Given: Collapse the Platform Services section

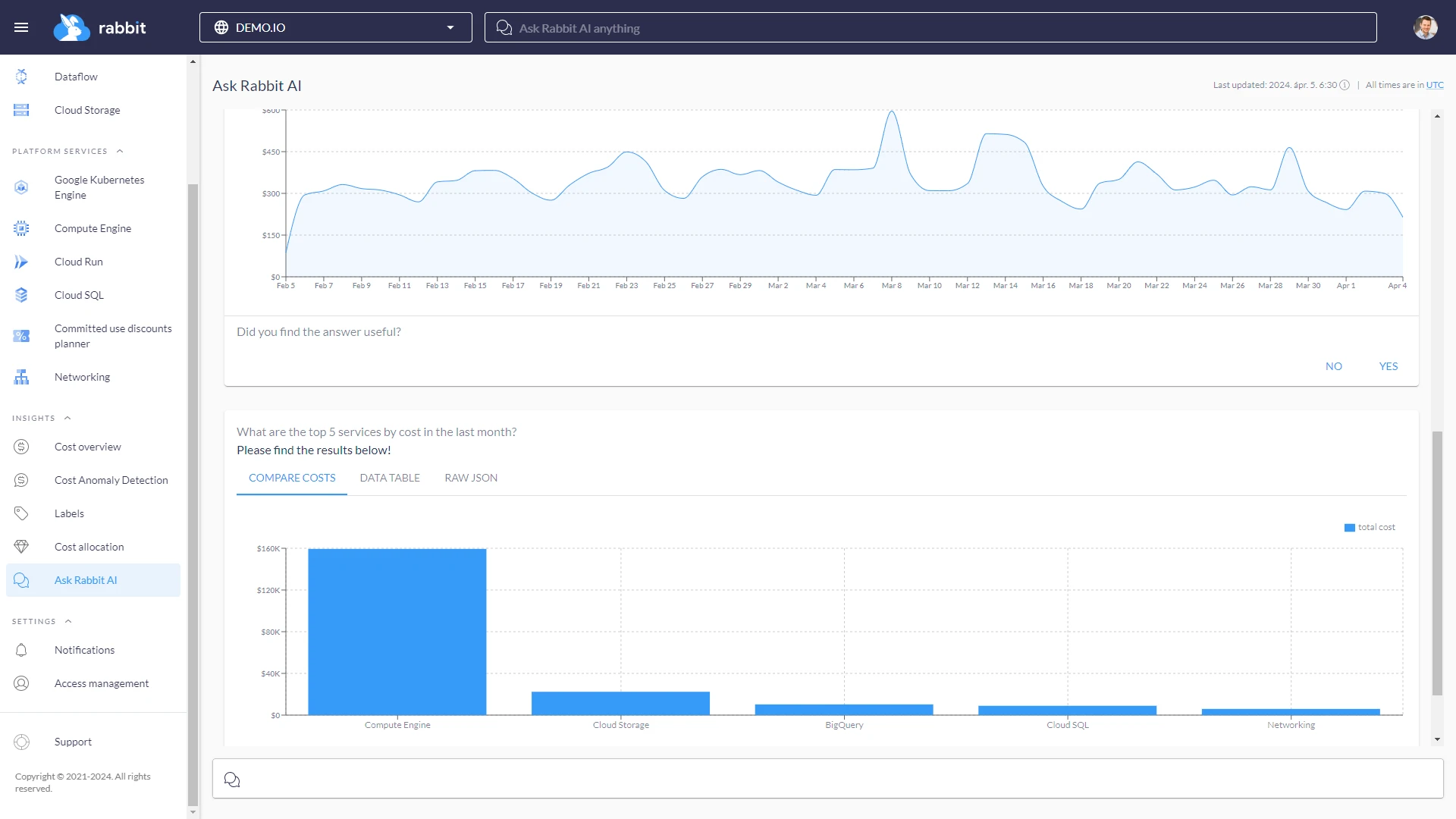Looking at the screenshot, I should [x=120, y=151].
